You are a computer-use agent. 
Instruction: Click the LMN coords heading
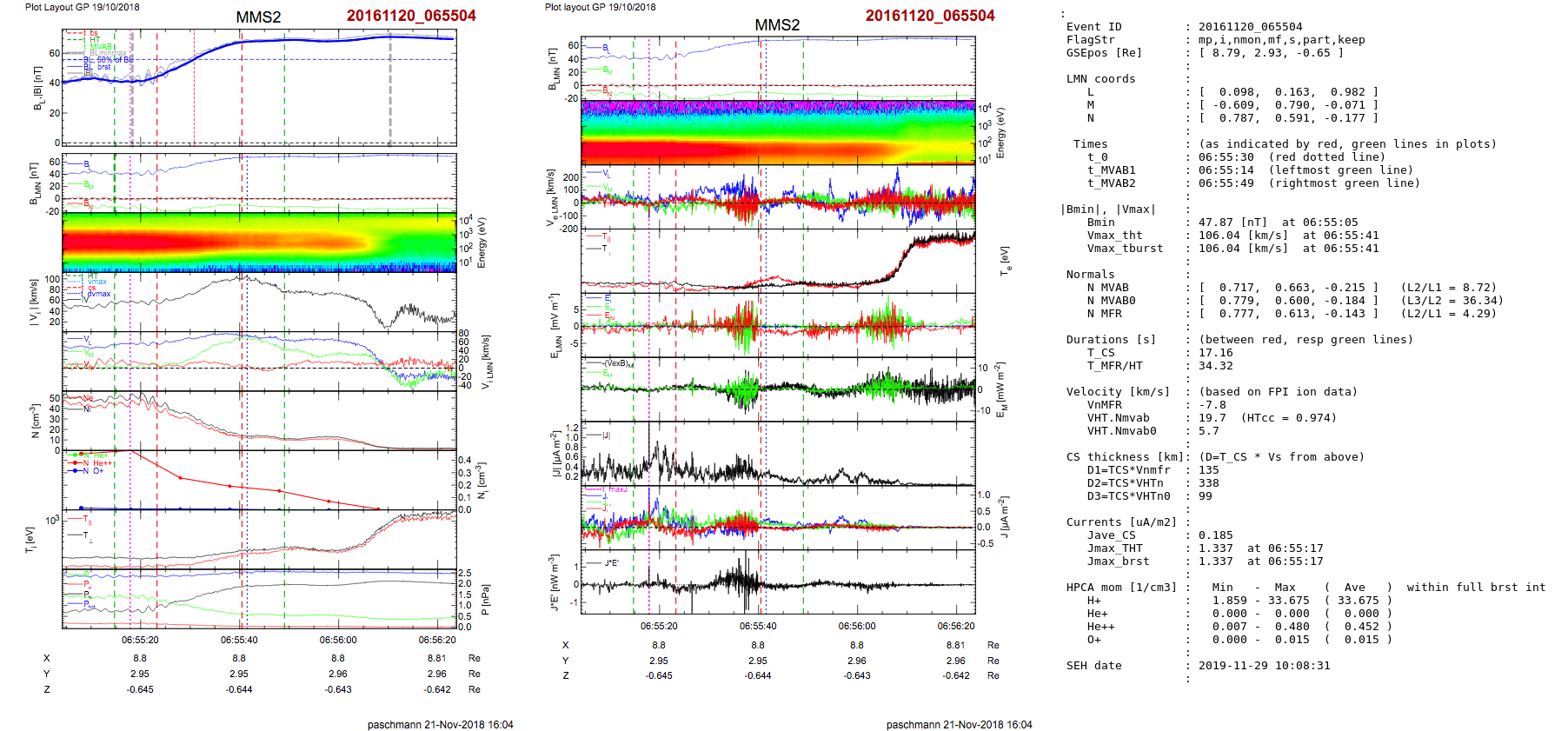(1100, 79)
